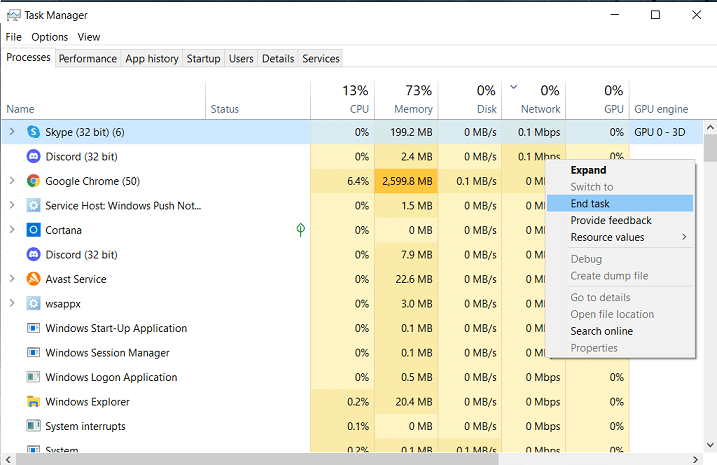Open the Resource values submenu arrow
The image size is (717, 465).
(x=684, y=237)
